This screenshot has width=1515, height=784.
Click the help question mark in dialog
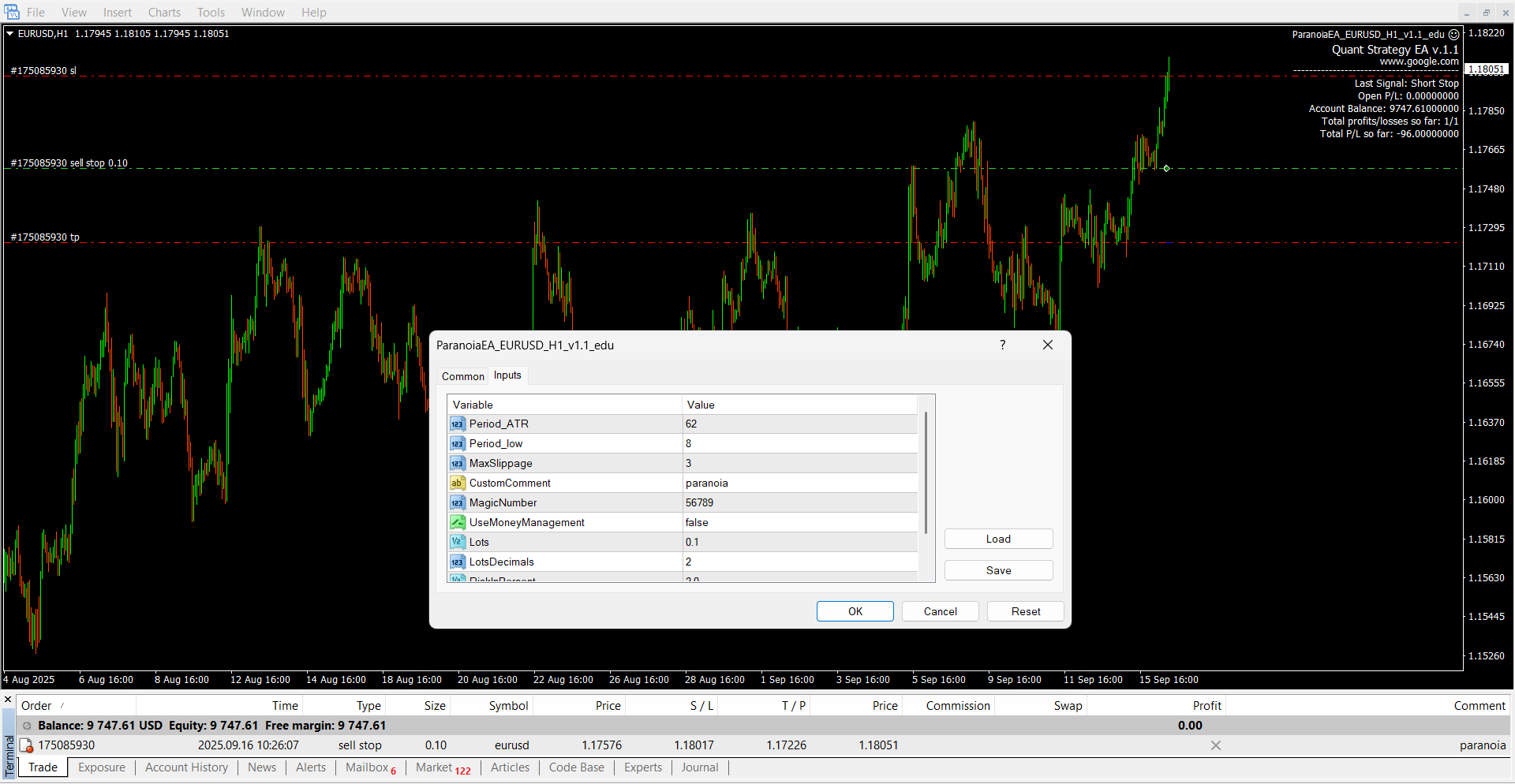[1002, 345]
